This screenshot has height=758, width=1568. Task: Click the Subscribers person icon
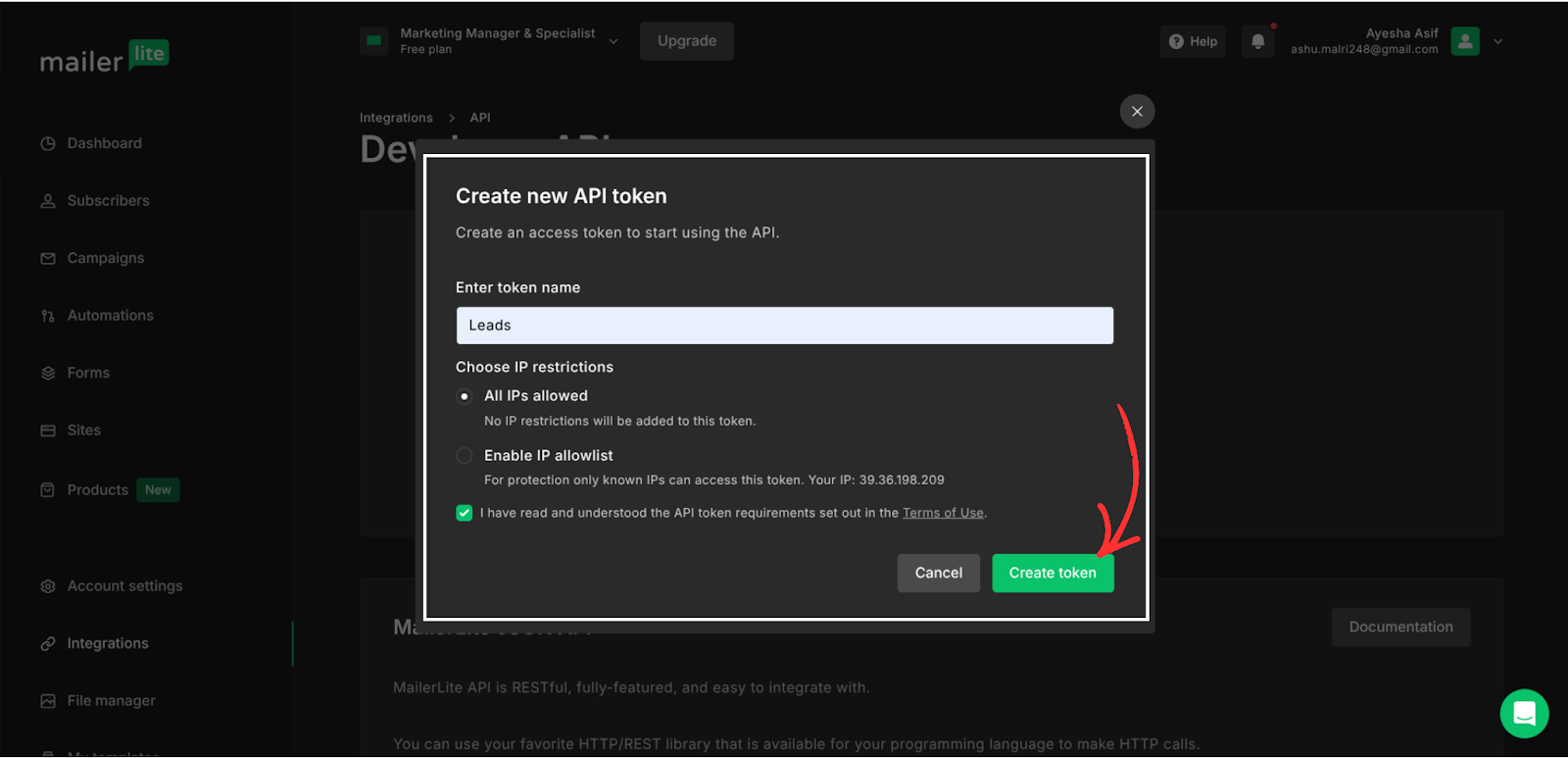tap(48, 201)
